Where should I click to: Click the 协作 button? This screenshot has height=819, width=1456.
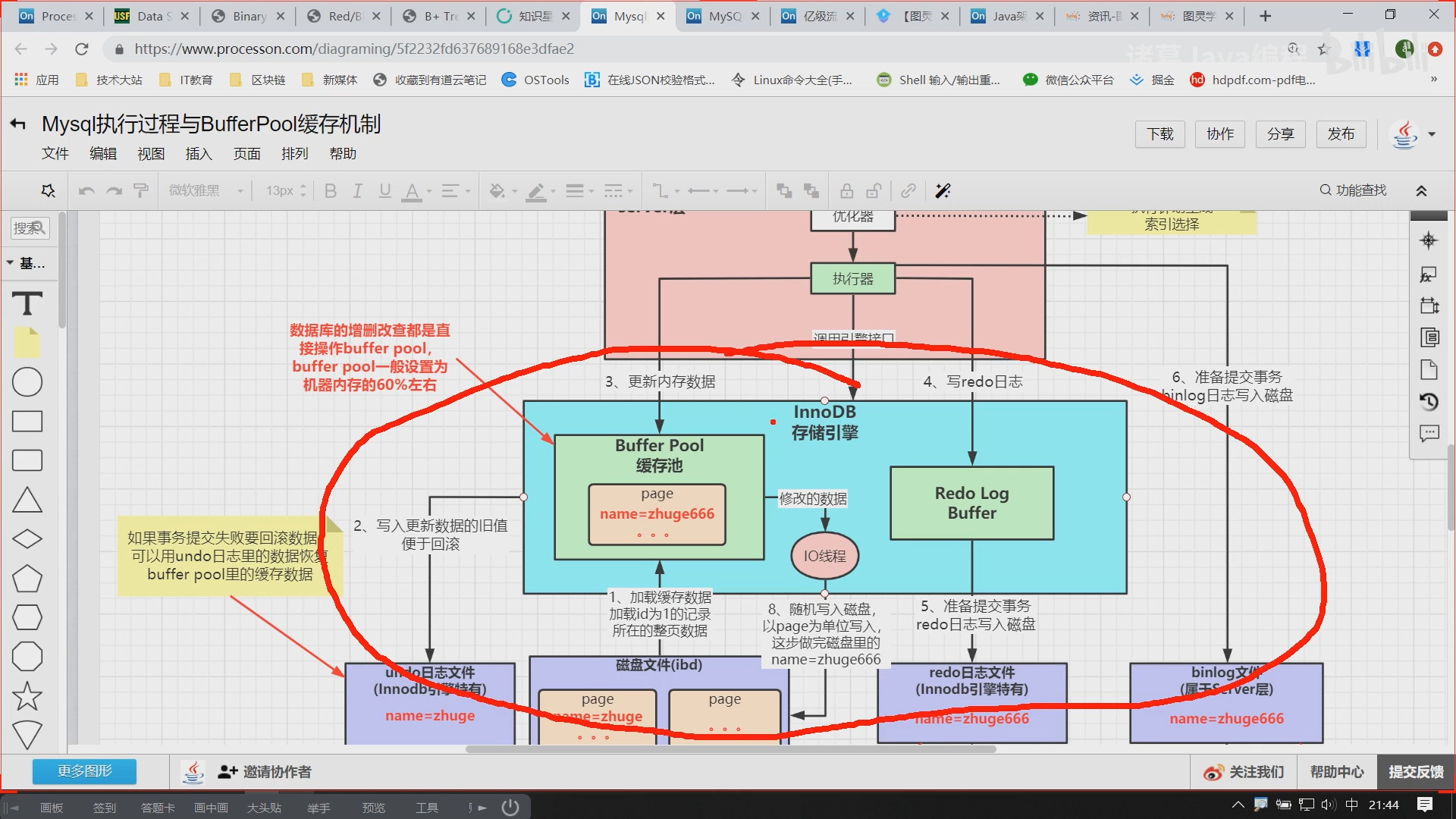pos(1220,134)
